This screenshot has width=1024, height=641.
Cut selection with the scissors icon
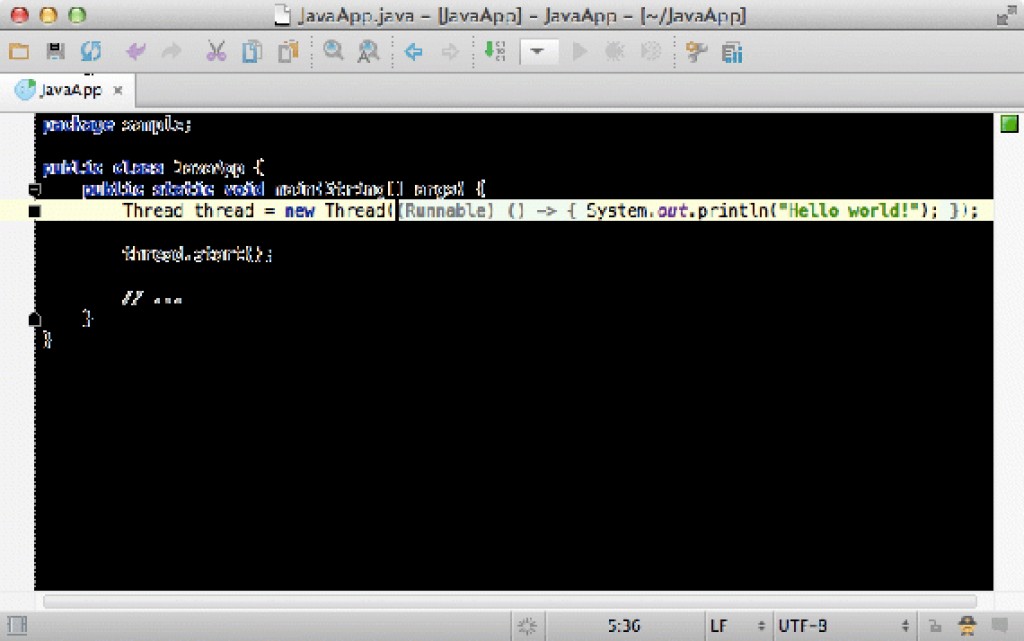point(216,52)
